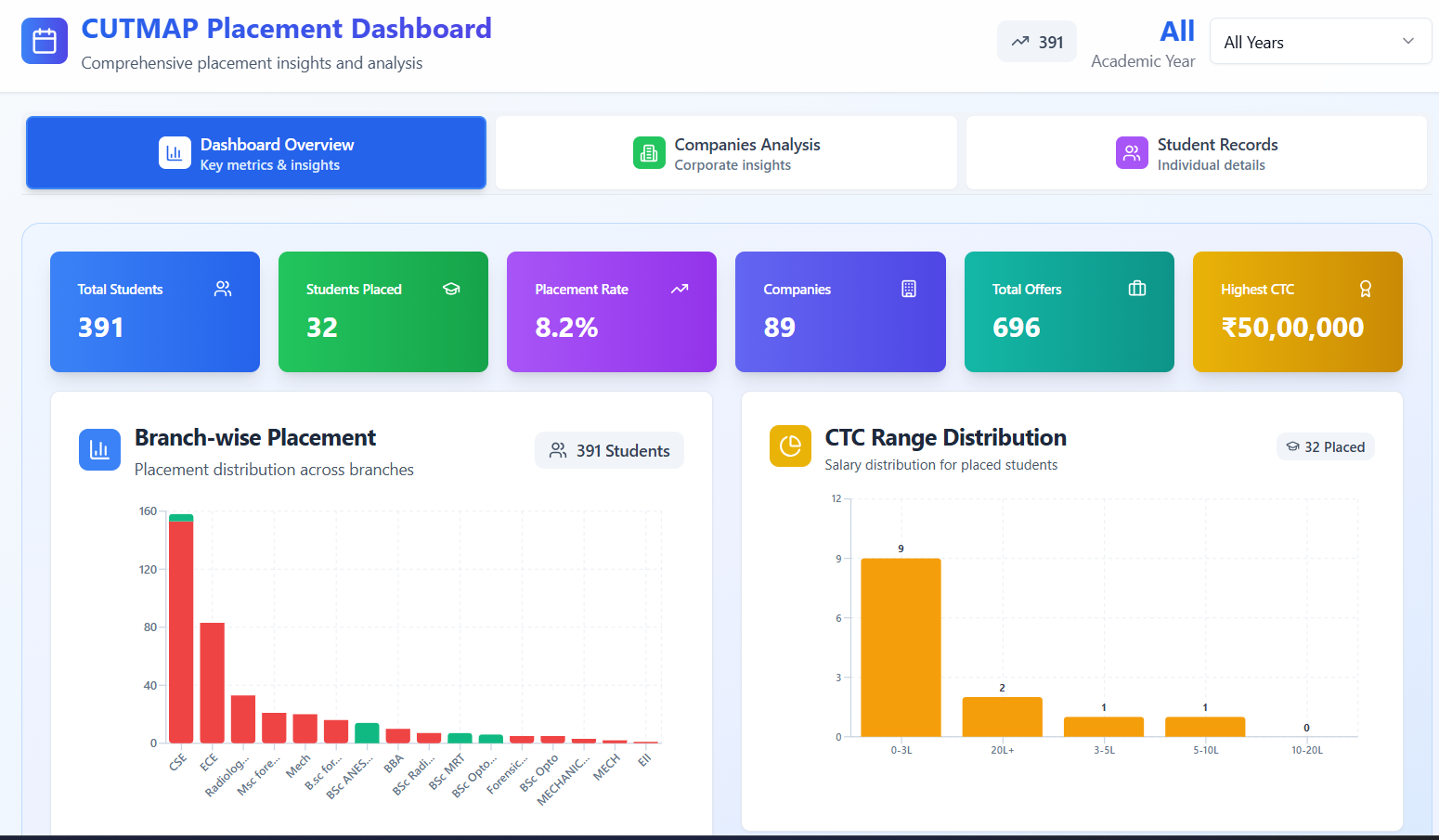Click the Placement distribution across branches text
1439x840 pixels.
point(274,470)
